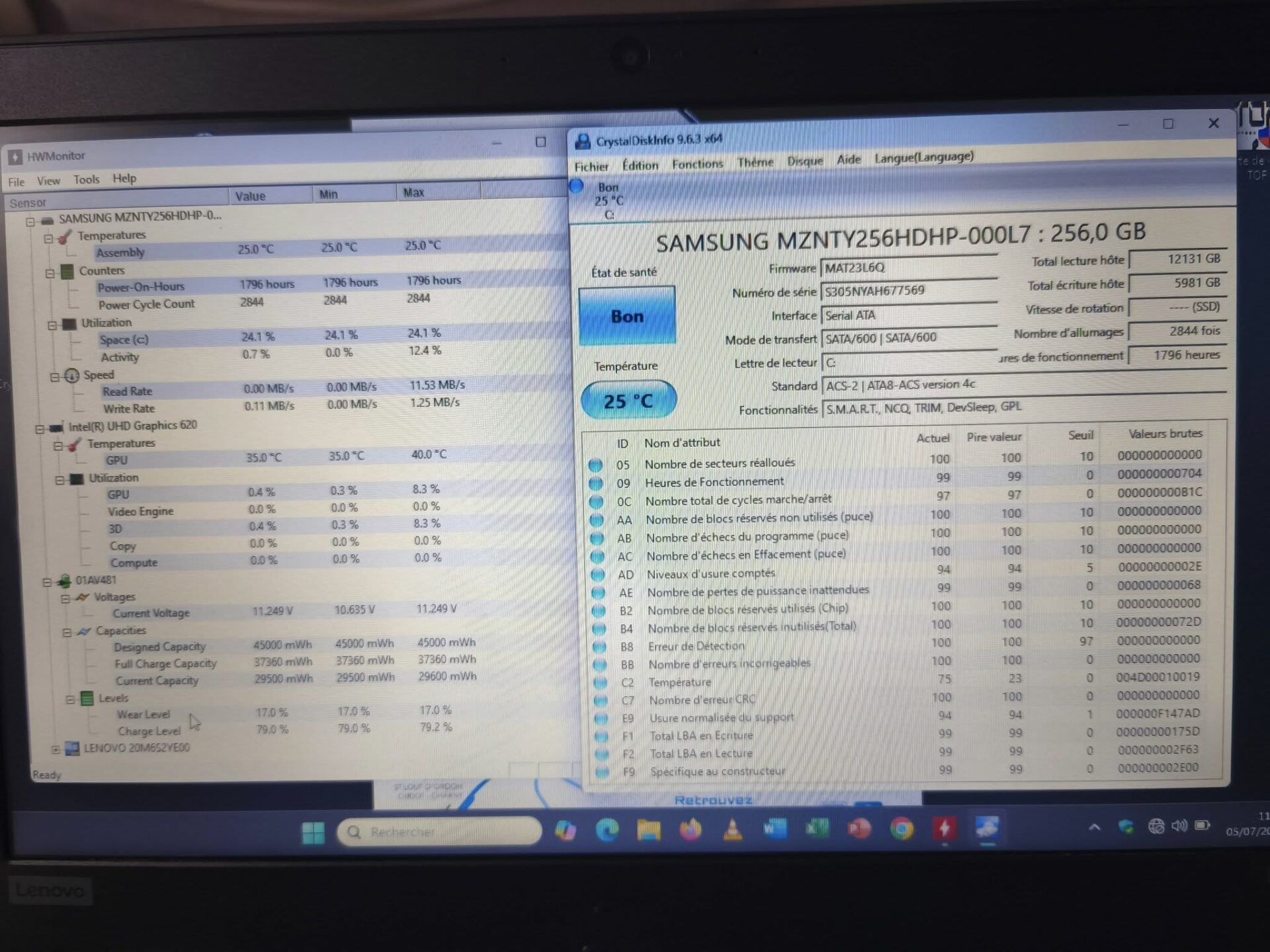Open the Langue(Language) menu
This screenshot has height=952, width=1270.
coord(924,157)
